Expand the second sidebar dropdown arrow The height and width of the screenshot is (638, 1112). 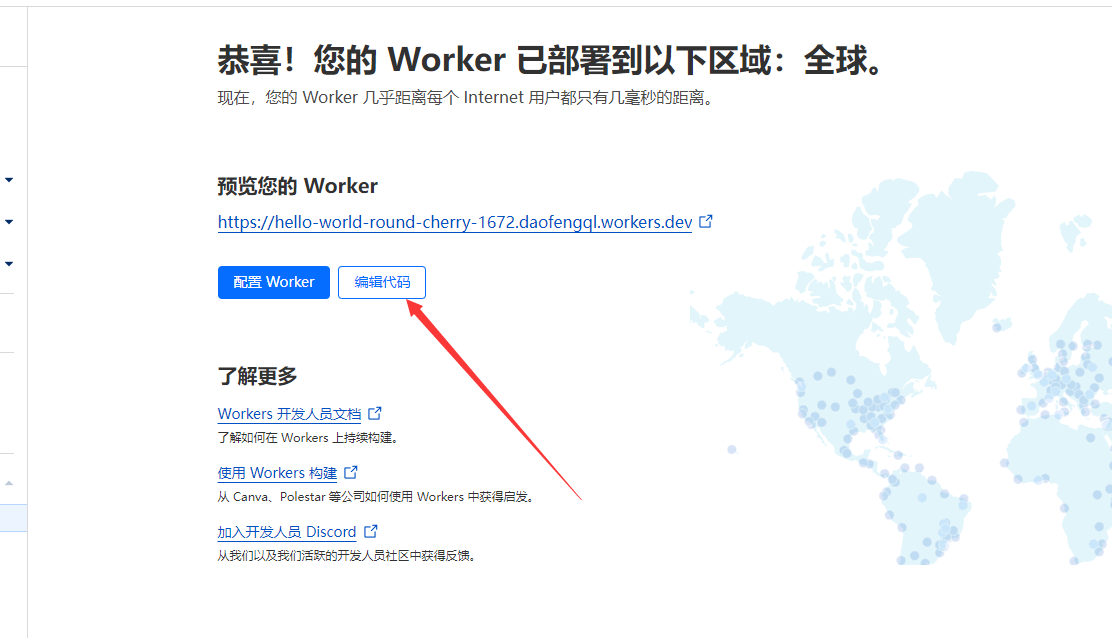pos(9,222)
